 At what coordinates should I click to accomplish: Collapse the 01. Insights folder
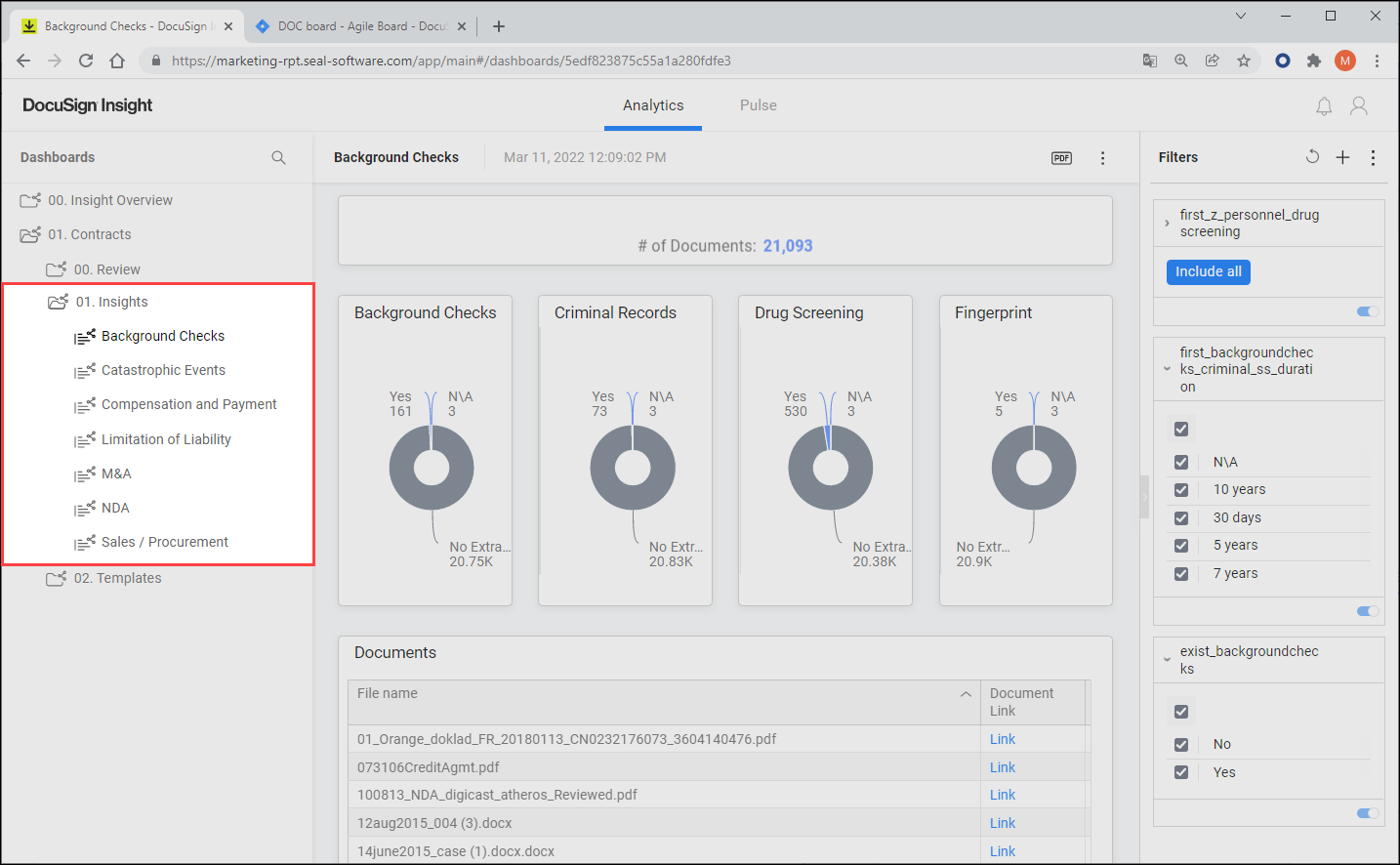click(x=58, y=302)
